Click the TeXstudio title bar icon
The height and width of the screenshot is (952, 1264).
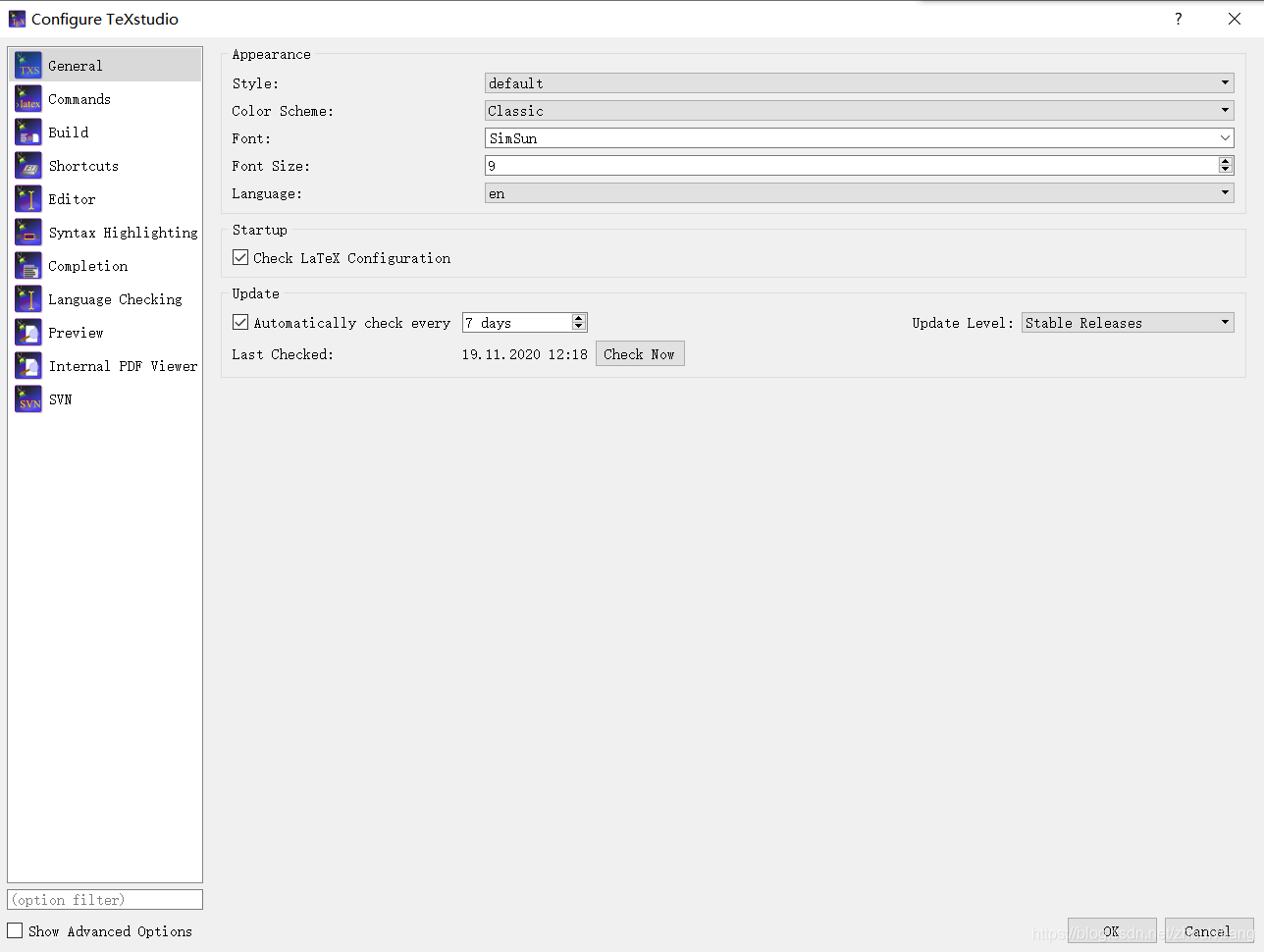pos(17,19)
